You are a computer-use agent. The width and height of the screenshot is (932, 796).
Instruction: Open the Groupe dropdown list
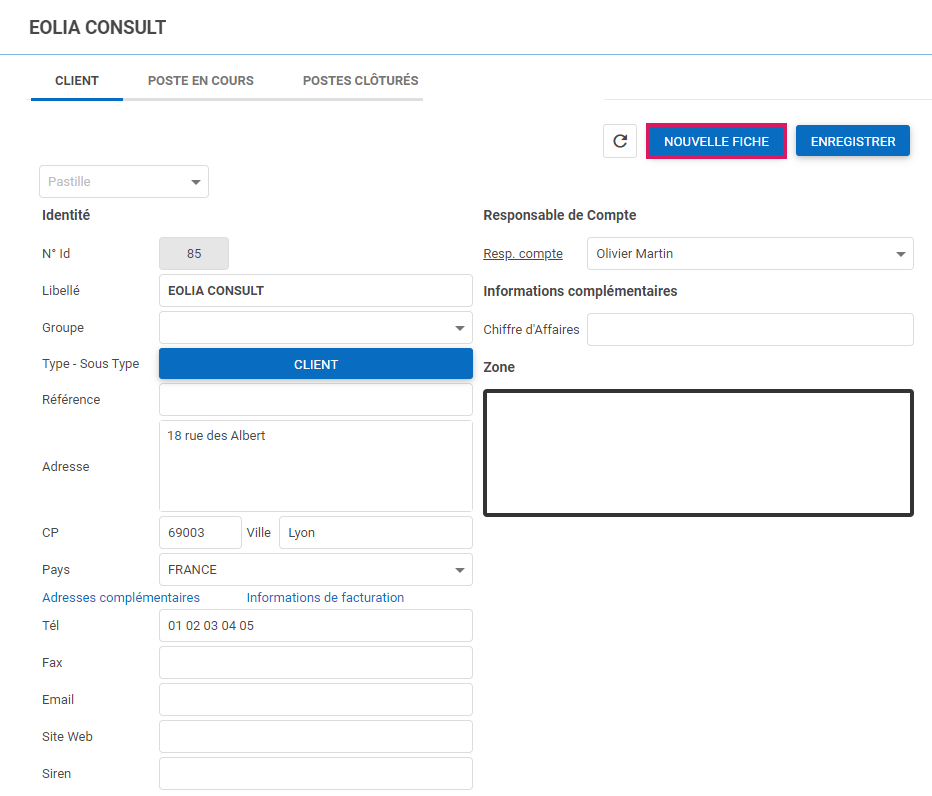click(x=460, y=328)
